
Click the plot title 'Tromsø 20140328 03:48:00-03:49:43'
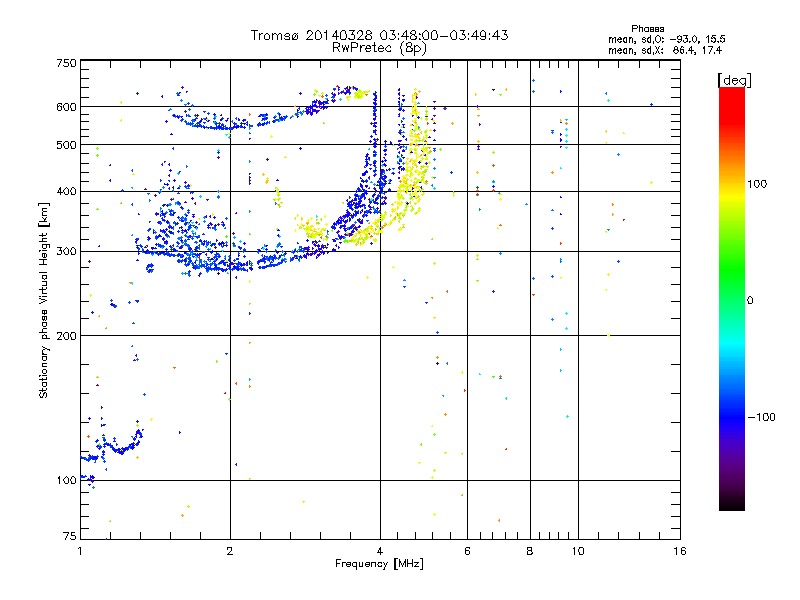[x=379, y=35]
